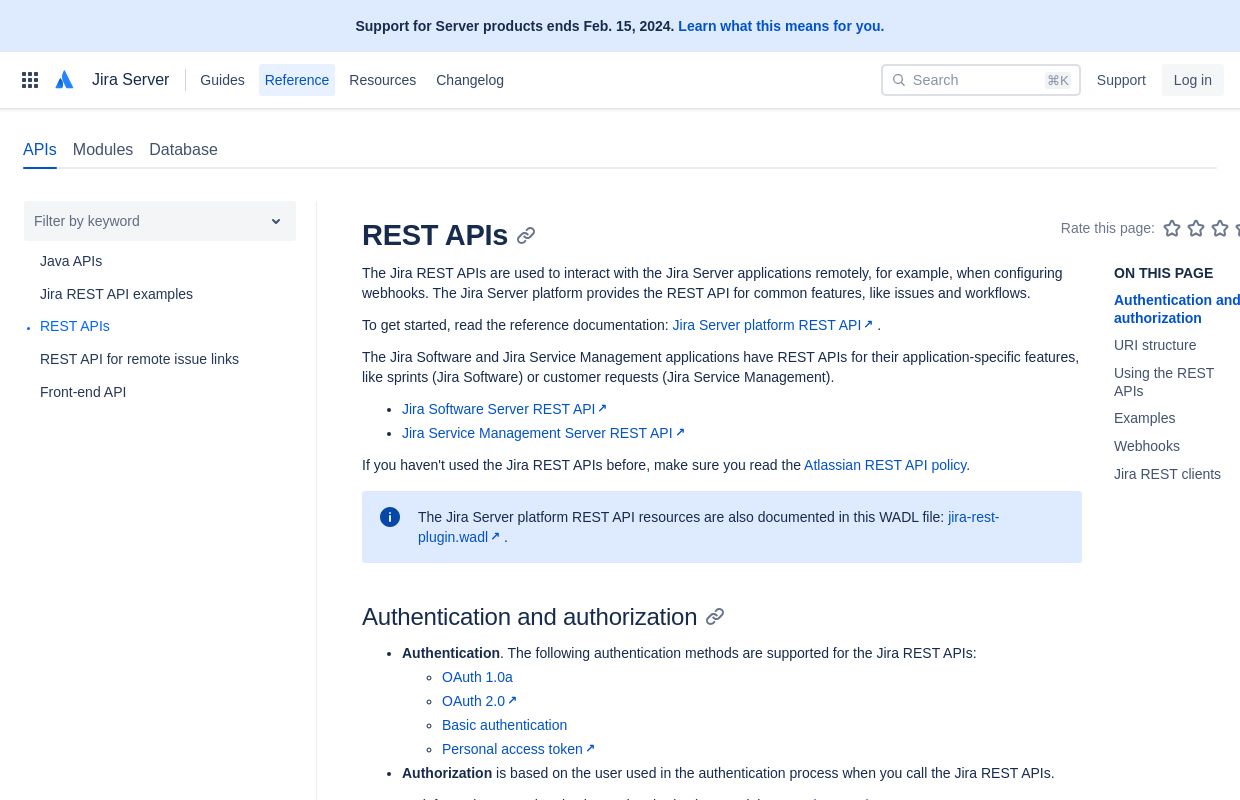Copy anchor link beside Authentication and authorization heading

click(x=715, y=617)
